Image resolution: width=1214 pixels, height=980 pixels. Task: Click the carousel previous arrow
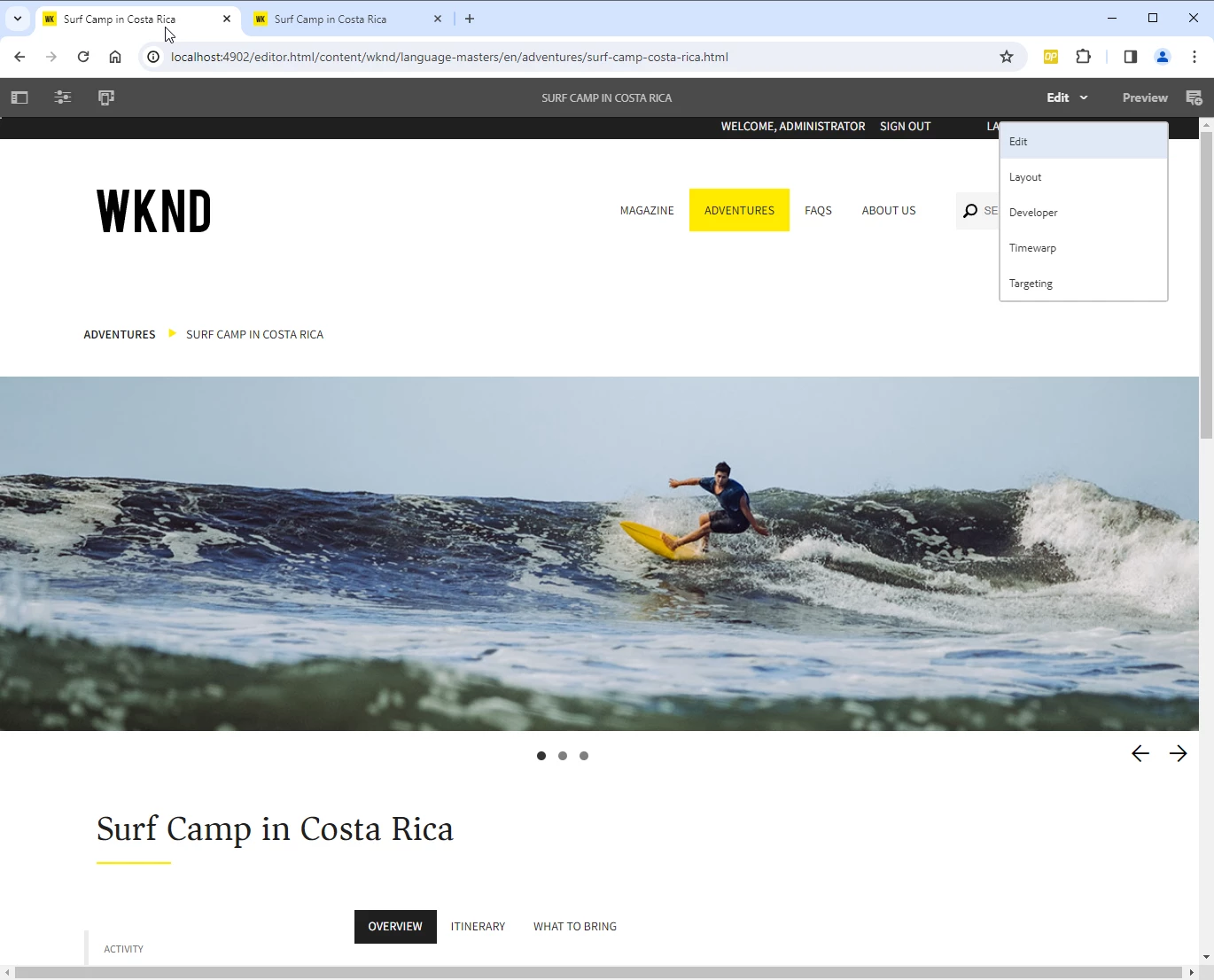coord(1140,754)
